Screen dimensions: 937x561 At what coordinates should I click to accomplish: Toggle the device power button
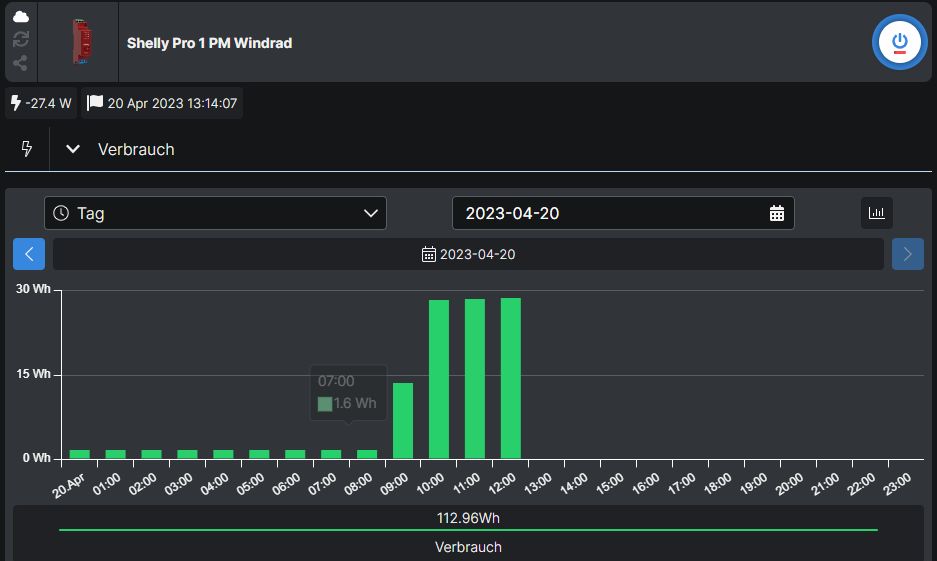[x=900, y=42]
